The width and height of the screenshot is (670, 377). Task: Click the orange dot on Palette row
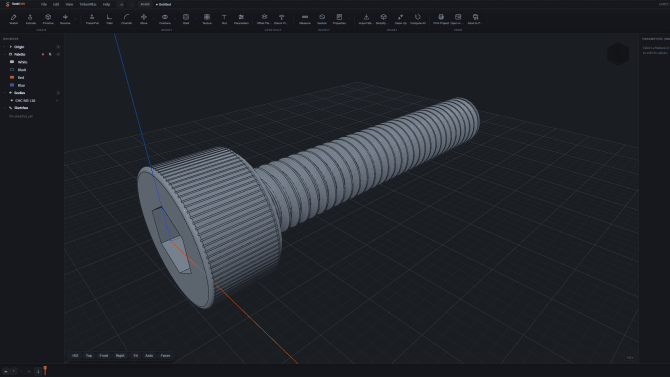(x=43, y=54)
